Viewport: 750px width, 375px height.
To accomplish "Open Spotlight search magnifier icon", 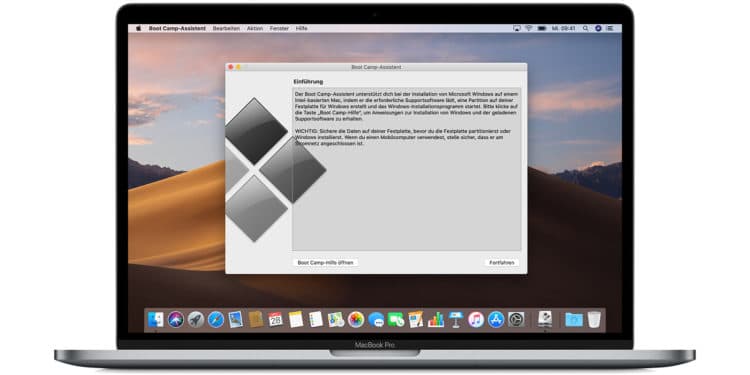I will (x=585, y=28).
